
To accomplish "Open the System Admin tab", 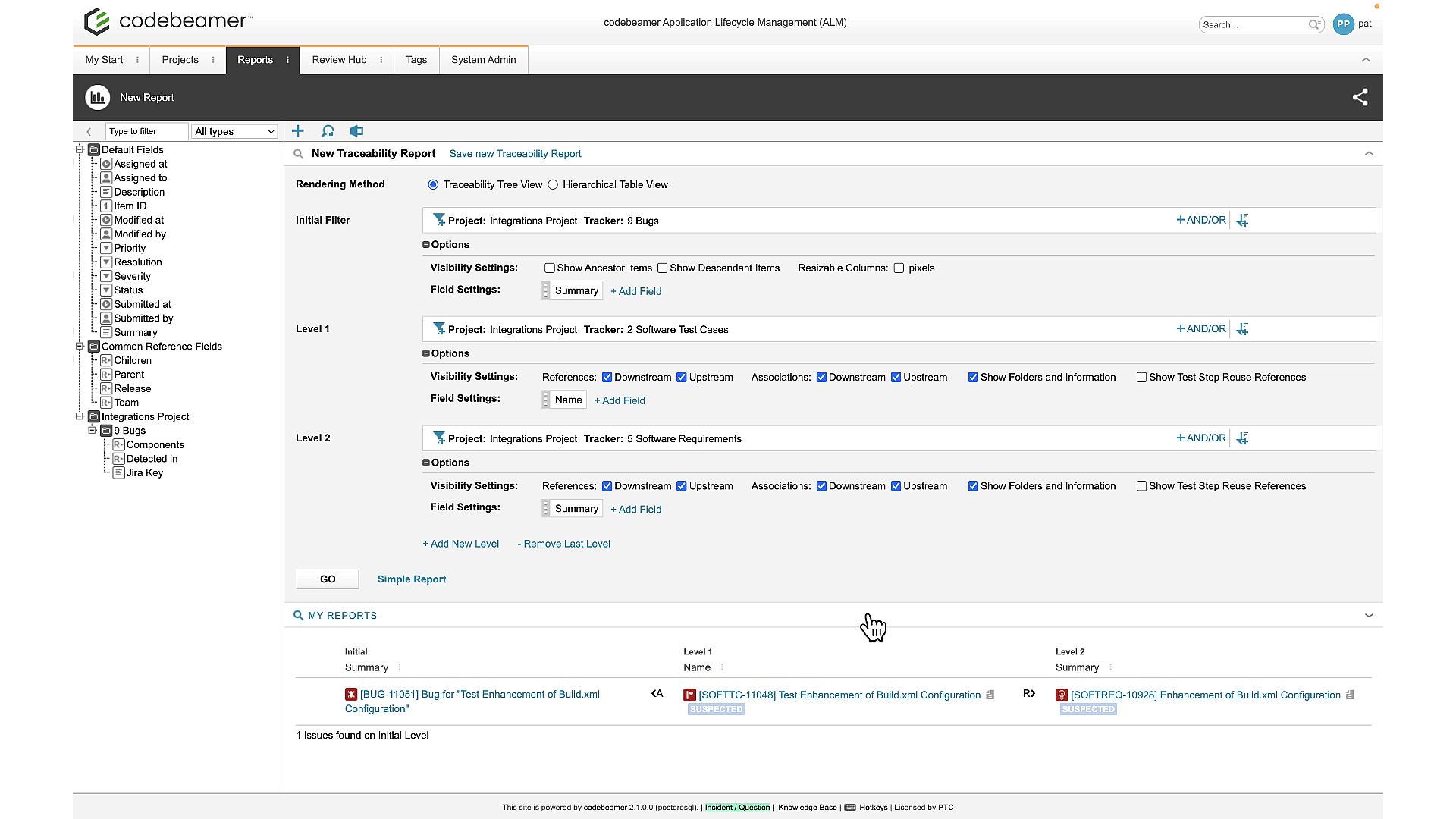I will 483,60.
